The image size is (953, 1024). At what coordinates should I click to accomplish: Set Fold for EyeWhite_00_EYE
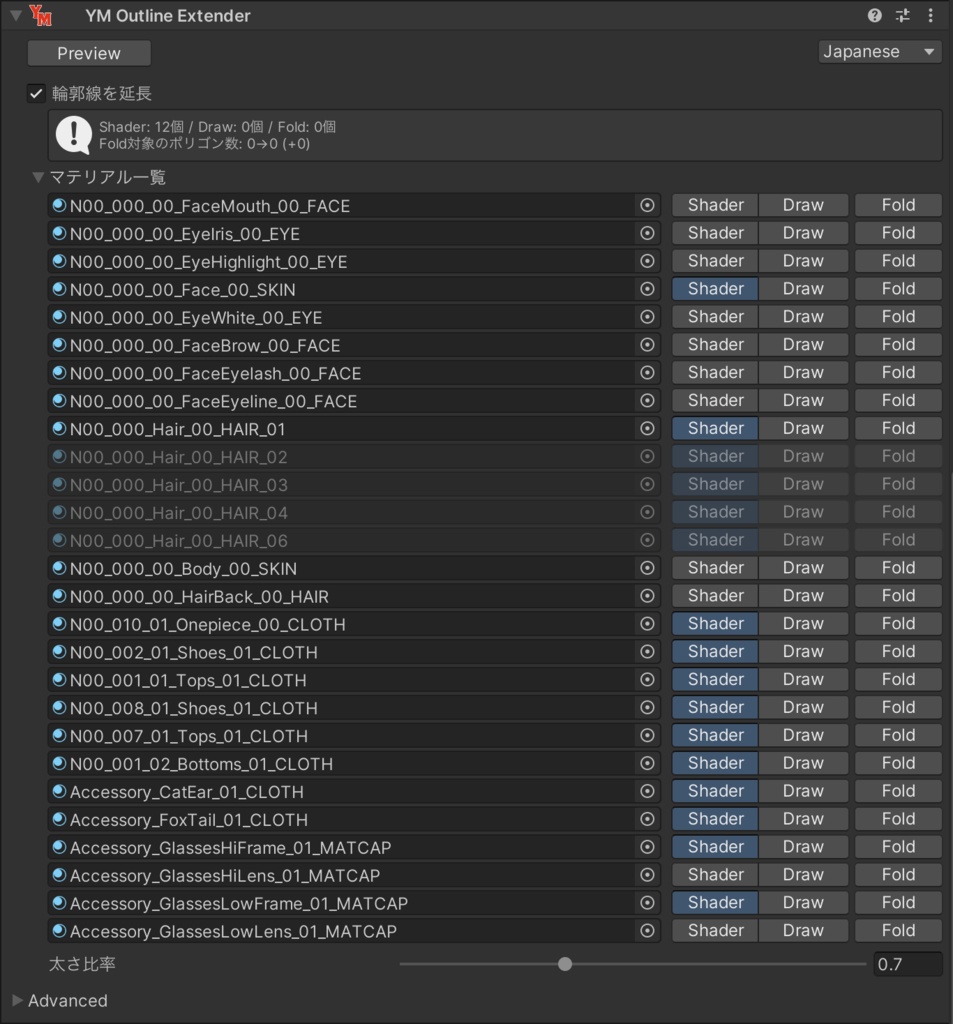(x=898, y=317)
